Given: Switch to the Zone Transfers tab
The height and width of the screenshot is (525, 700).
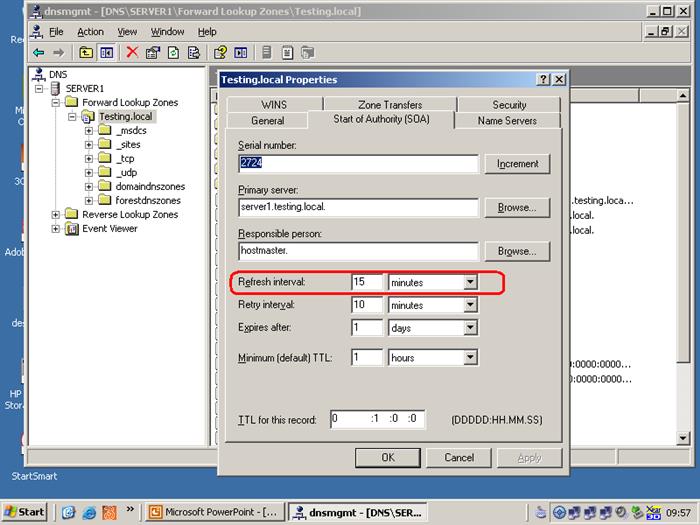Looking at the screenshot, I should 390,104.
